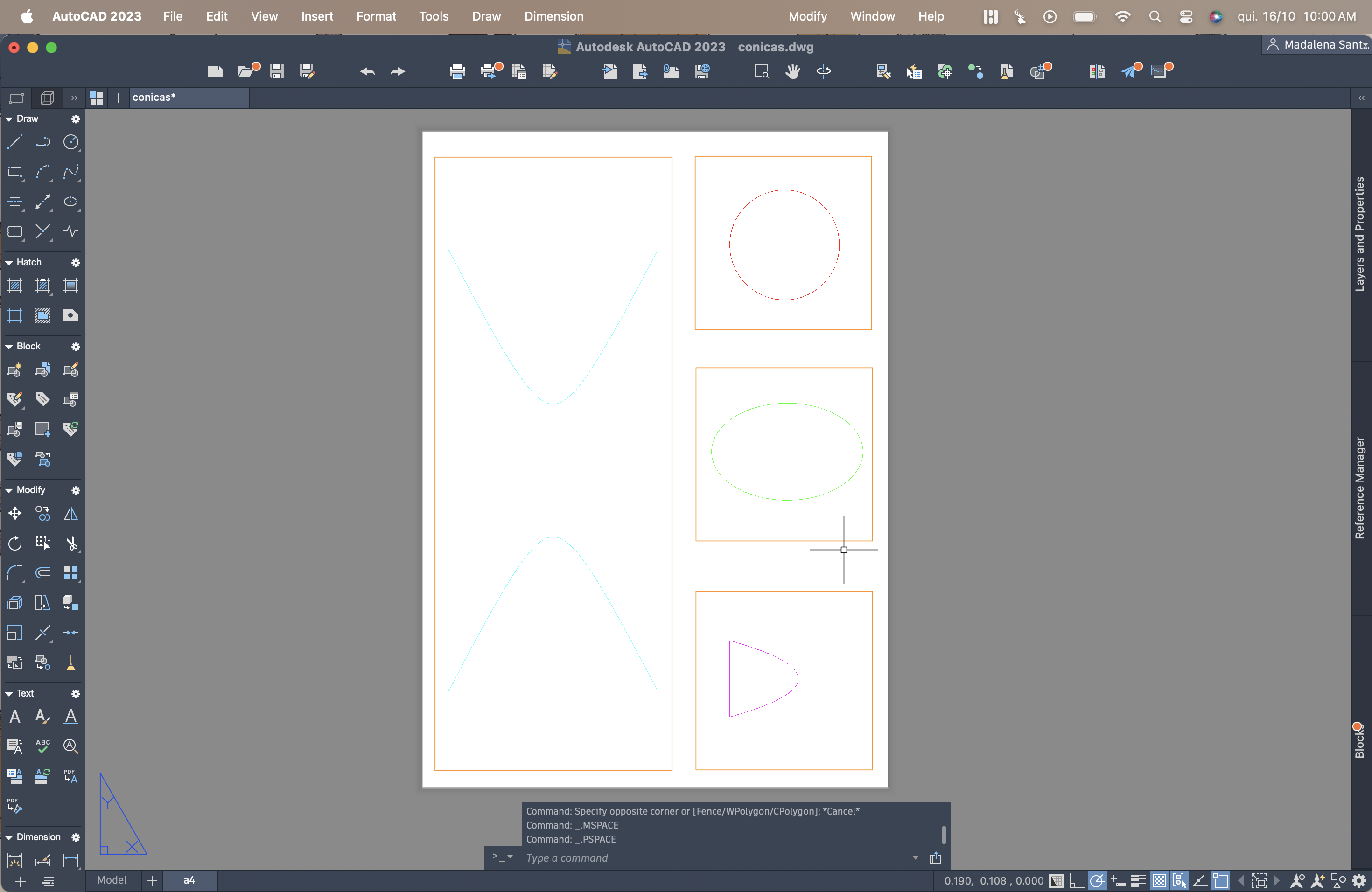The width and height of the screenshot is (1372, 892).
Task: Activate the Mirror tool
Action: (x=70, y=513)
